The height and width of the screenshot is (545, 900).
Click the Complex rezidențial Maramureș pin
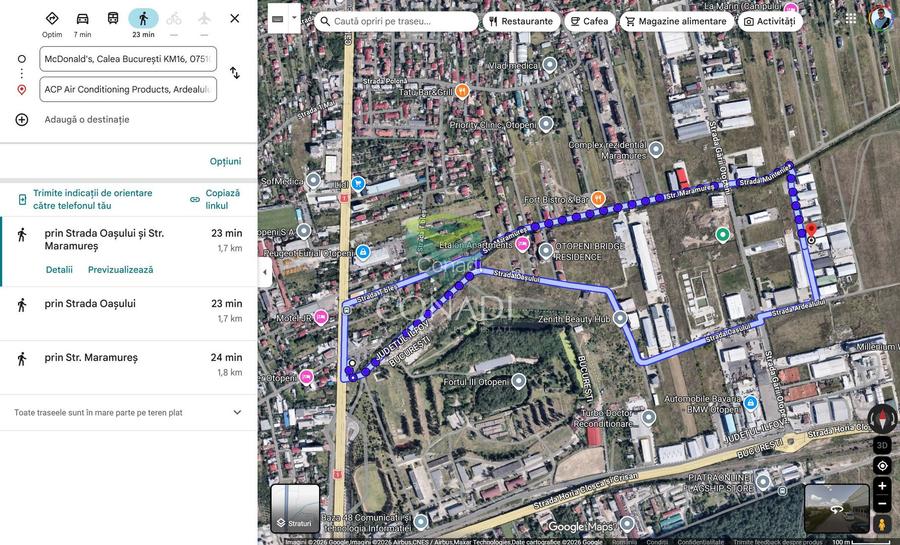click(x=655, y=149)
